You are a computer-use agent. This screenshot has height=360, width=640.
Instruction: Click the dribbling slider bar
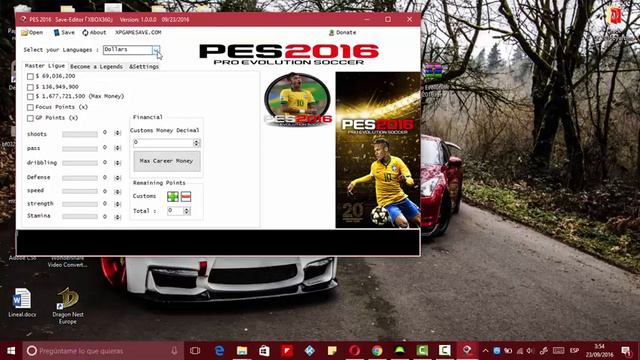click(80, 163)
